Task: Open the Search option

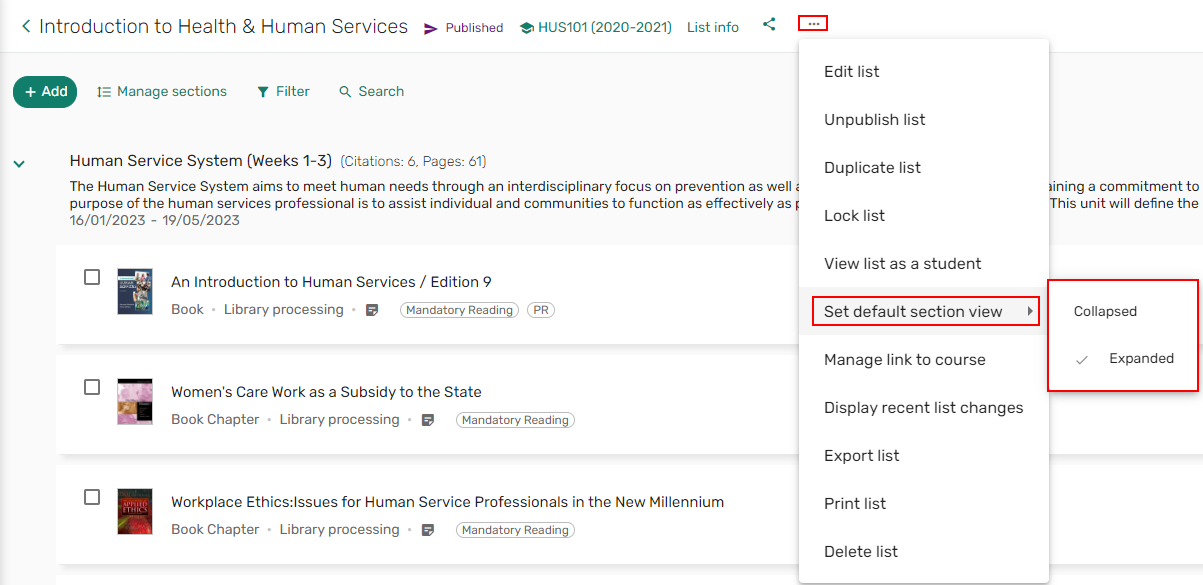Action: coord(371,92)
